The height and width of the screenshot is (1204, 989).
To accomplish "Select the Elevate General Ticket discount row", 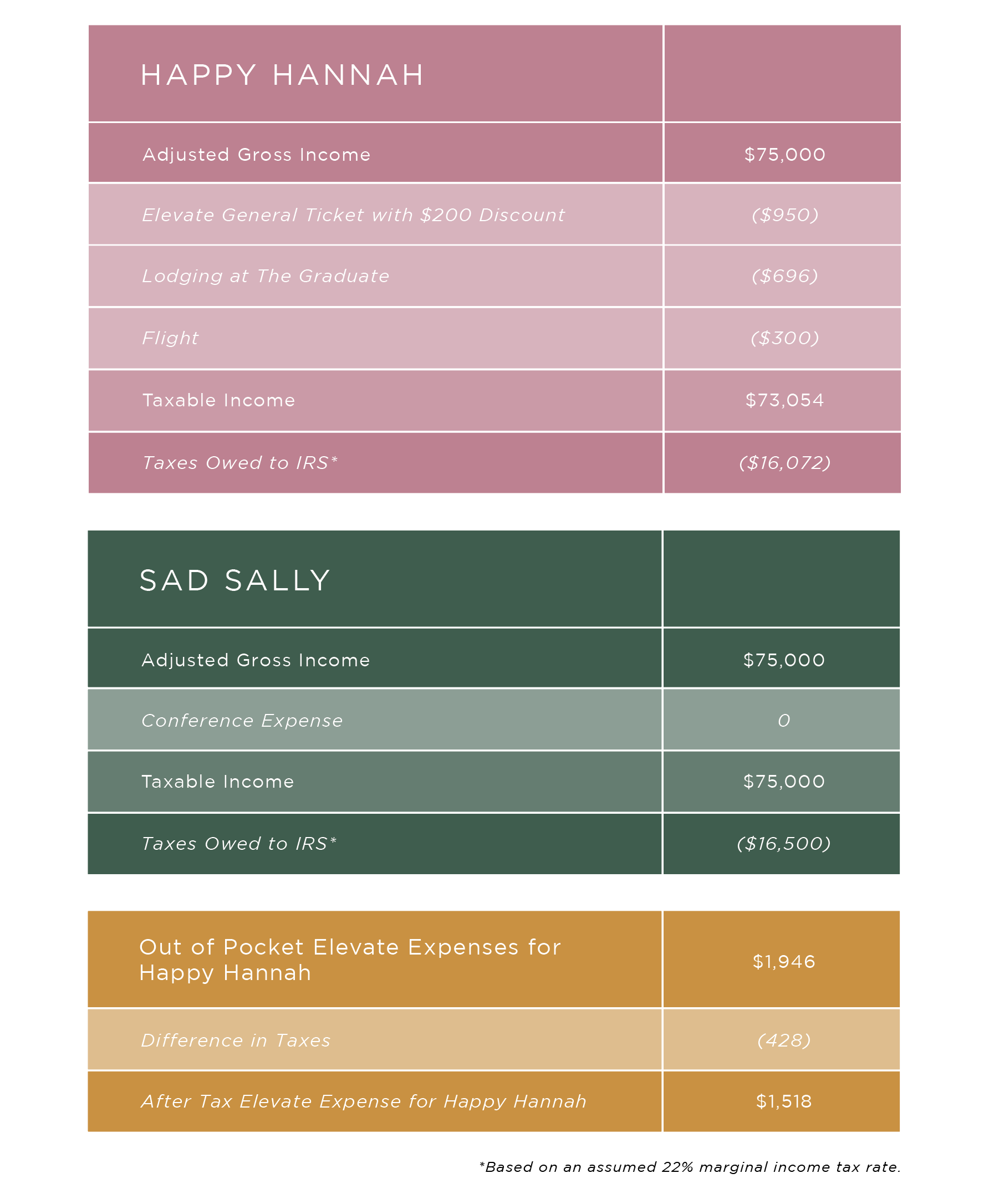I will tap(494, 215).
